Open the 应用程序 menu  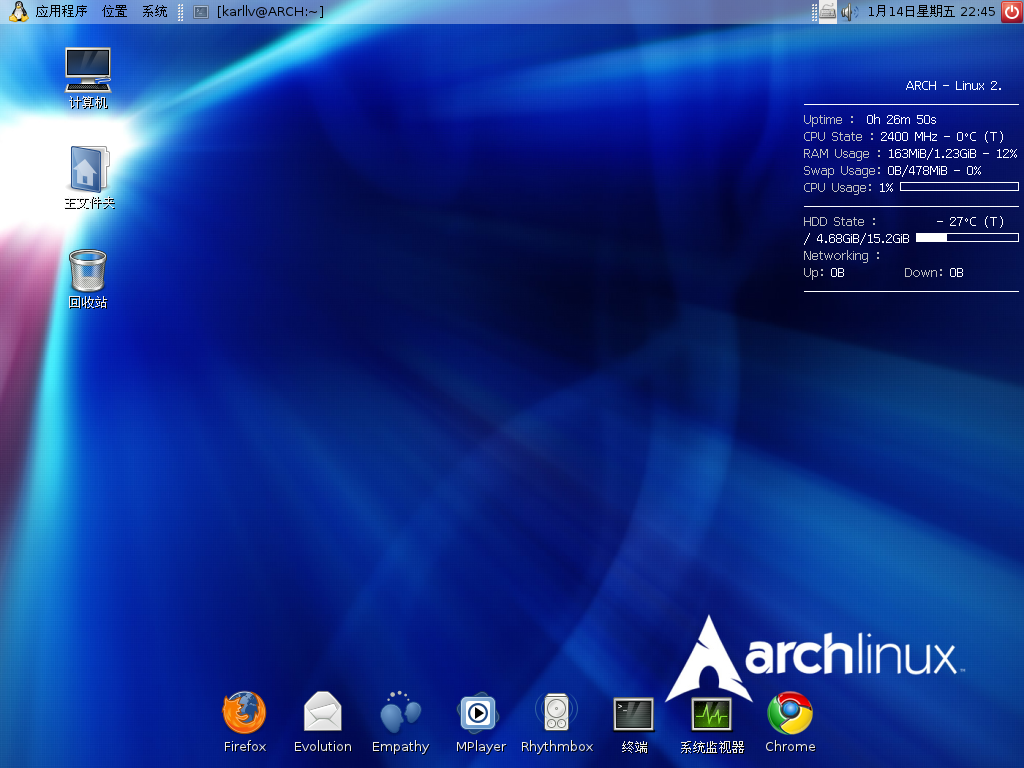tap(61, 11)
